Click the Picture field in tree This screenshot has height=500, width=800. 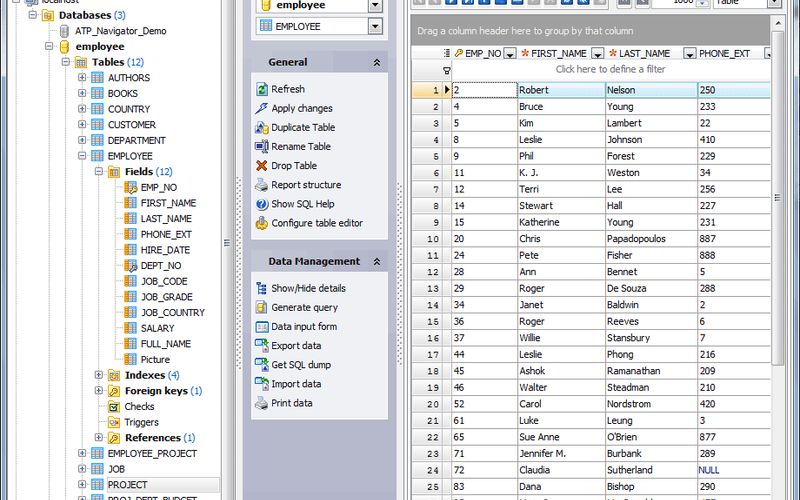[155, 359]
